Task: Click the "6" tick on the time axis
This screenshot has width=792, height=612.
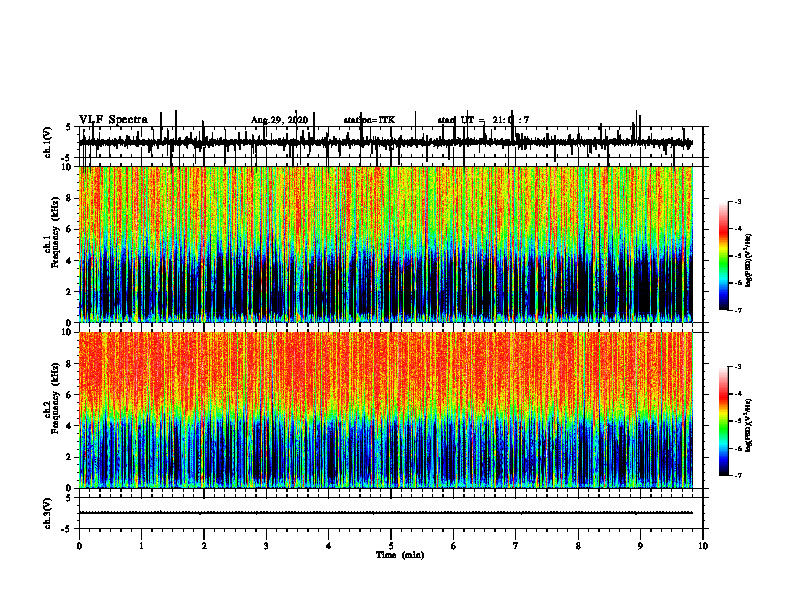Action: (x=454, y=546)
